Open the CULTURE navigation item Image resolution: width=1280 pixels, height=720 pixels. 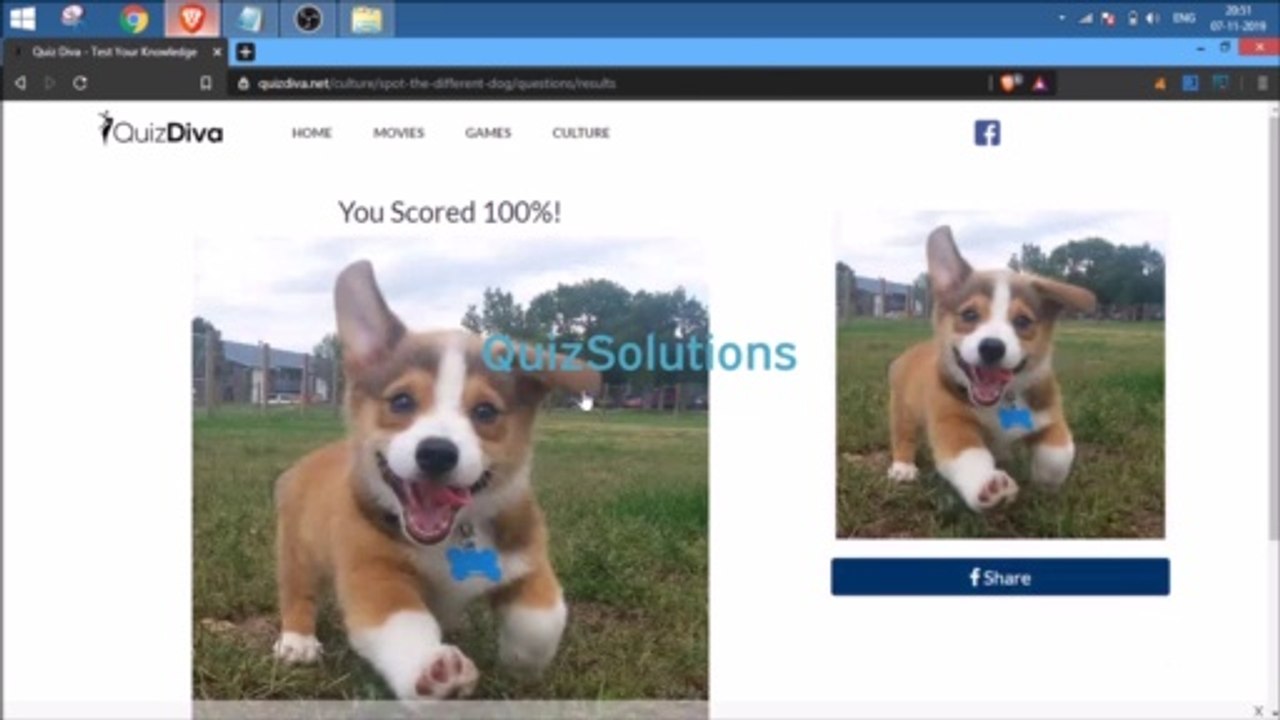coord(580,132)
